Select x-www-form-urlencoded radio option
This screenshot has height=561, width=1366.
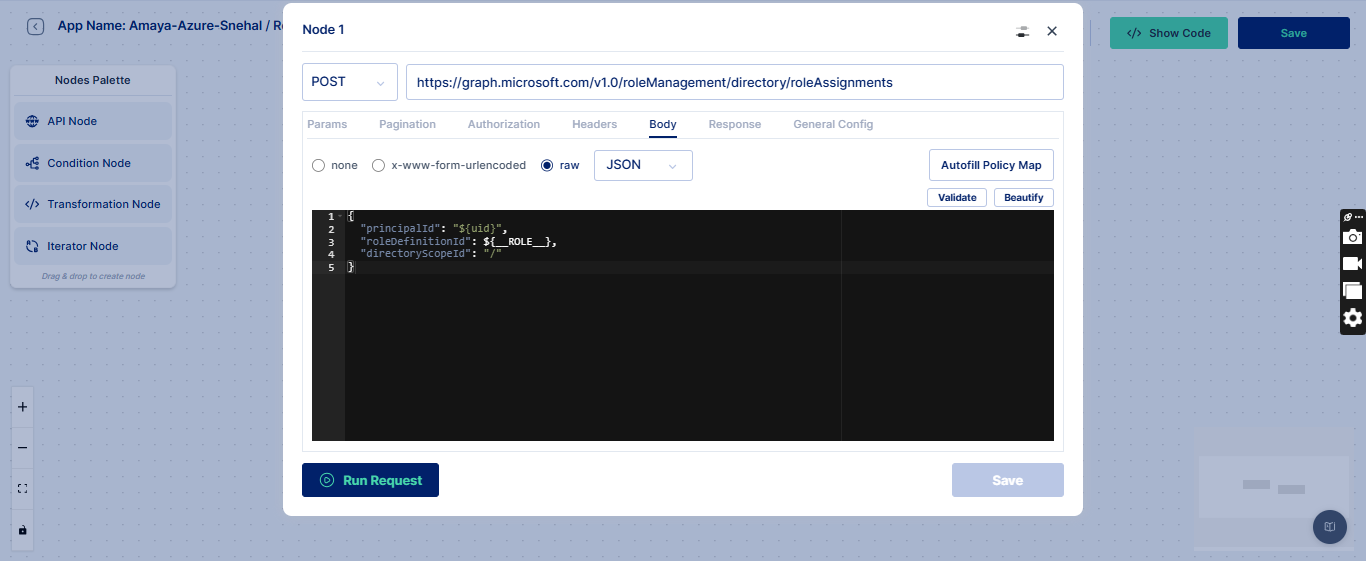378,165
